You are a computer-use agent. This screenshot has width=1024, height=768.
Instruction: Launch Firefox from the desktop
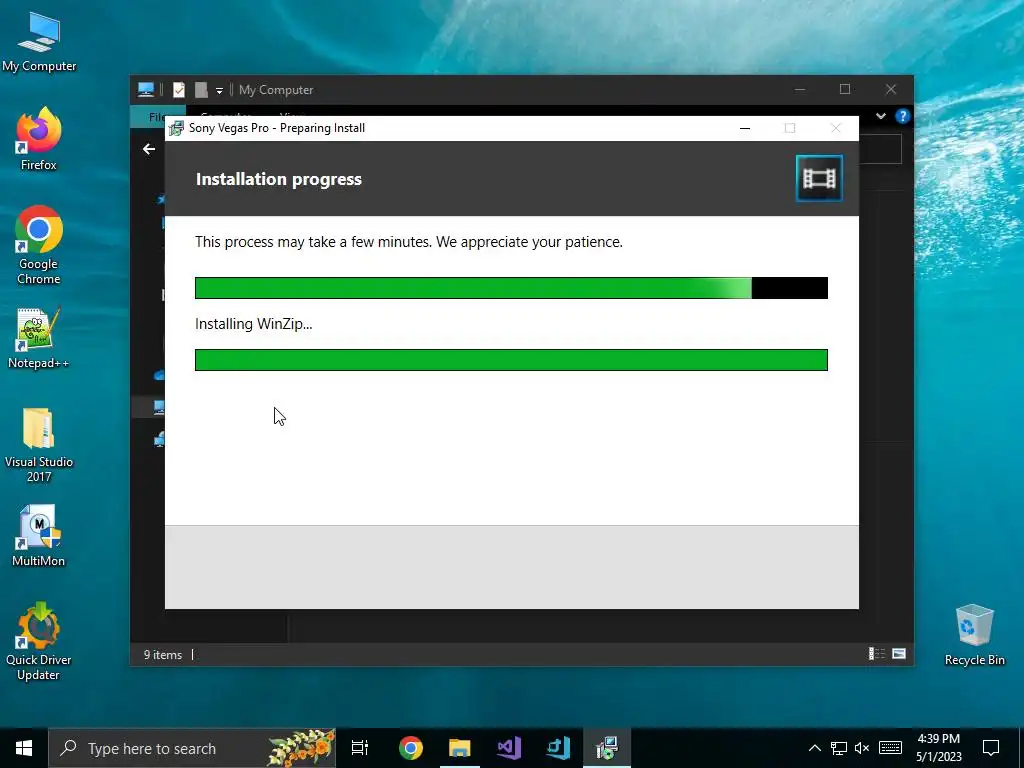tap(39, 138)
